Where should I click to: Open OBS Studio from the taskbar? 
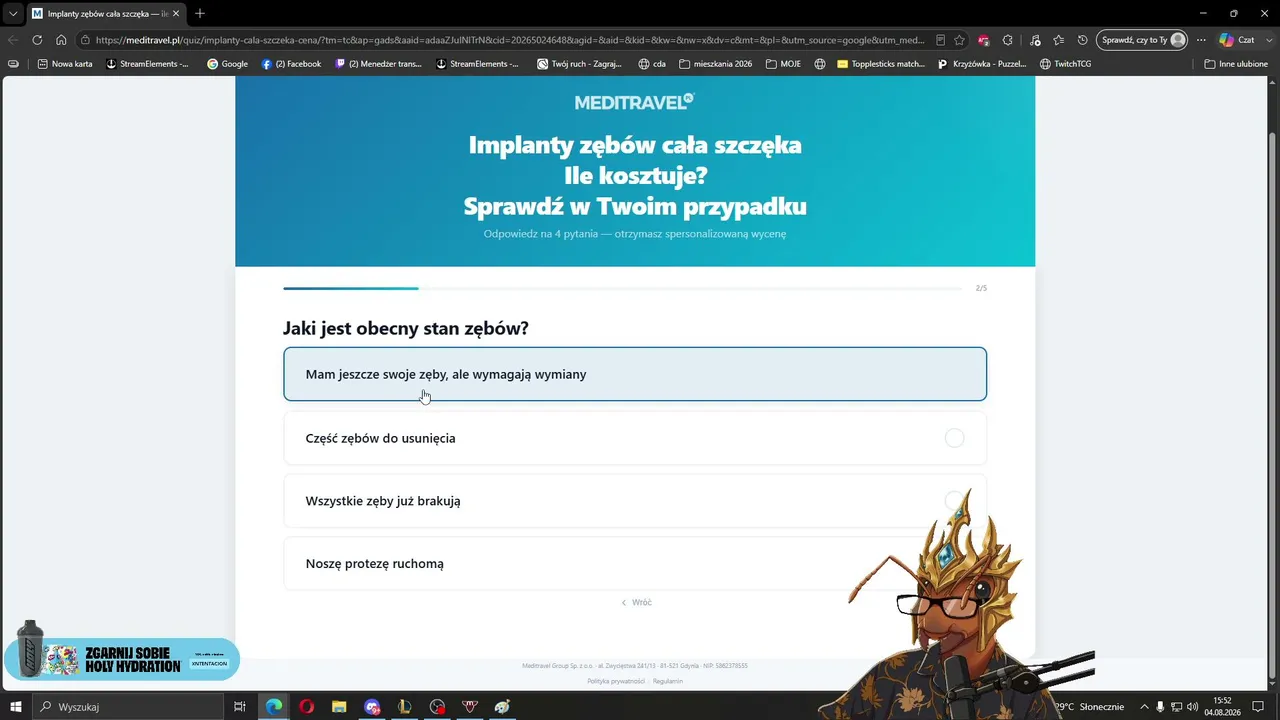pyautogui.click(x=437, y=707)
